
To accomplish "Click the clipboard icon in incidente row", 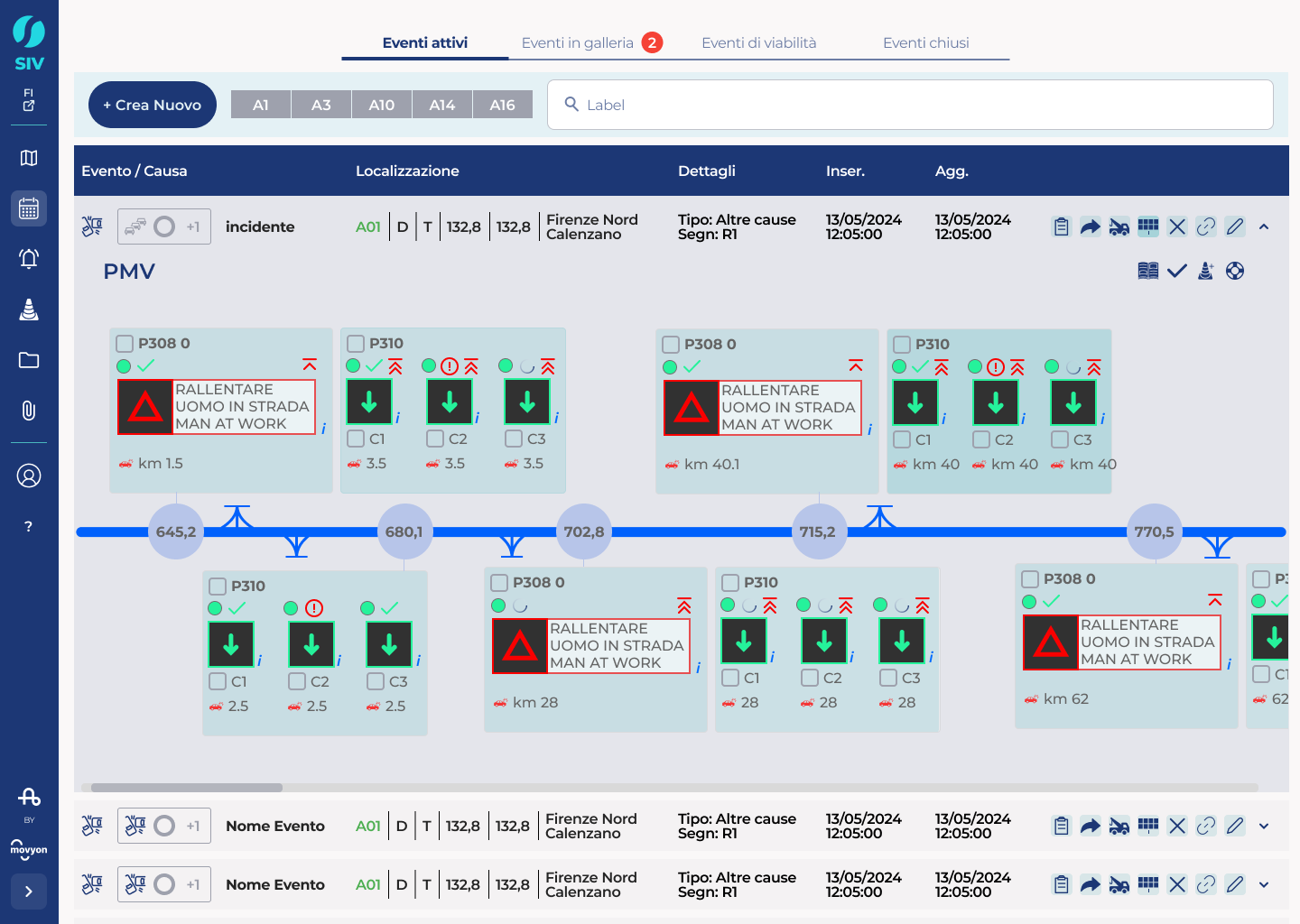I will click(x=1062, y=226).
